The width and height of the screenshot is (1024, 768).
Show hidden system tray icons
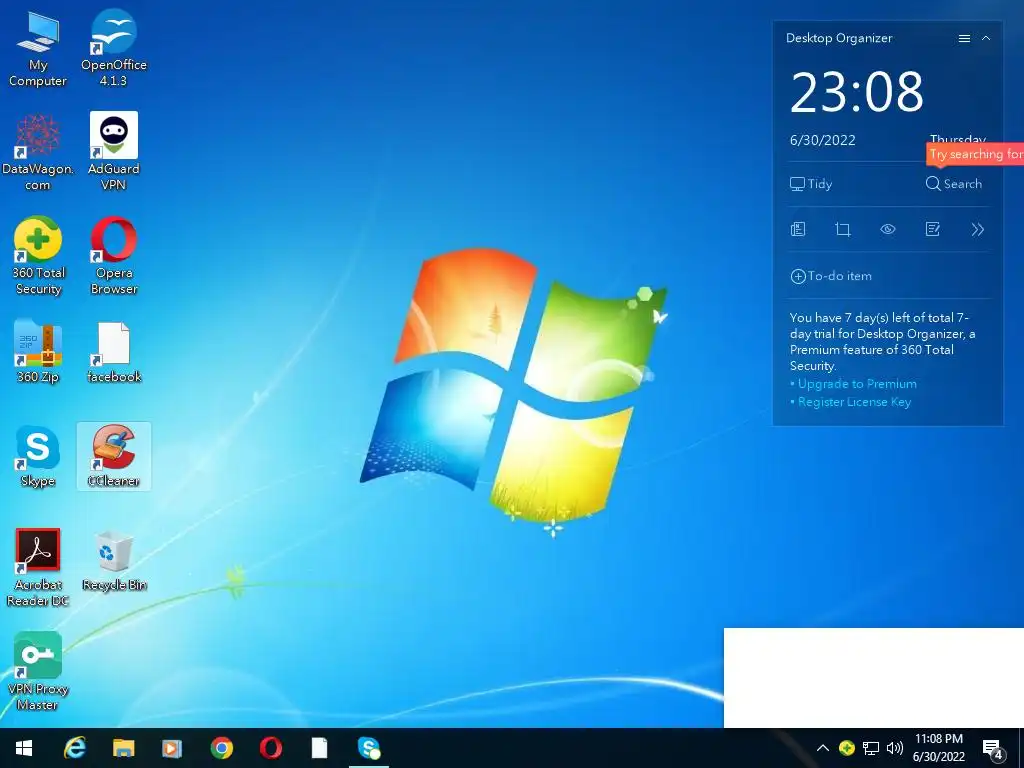click(823, 748)
